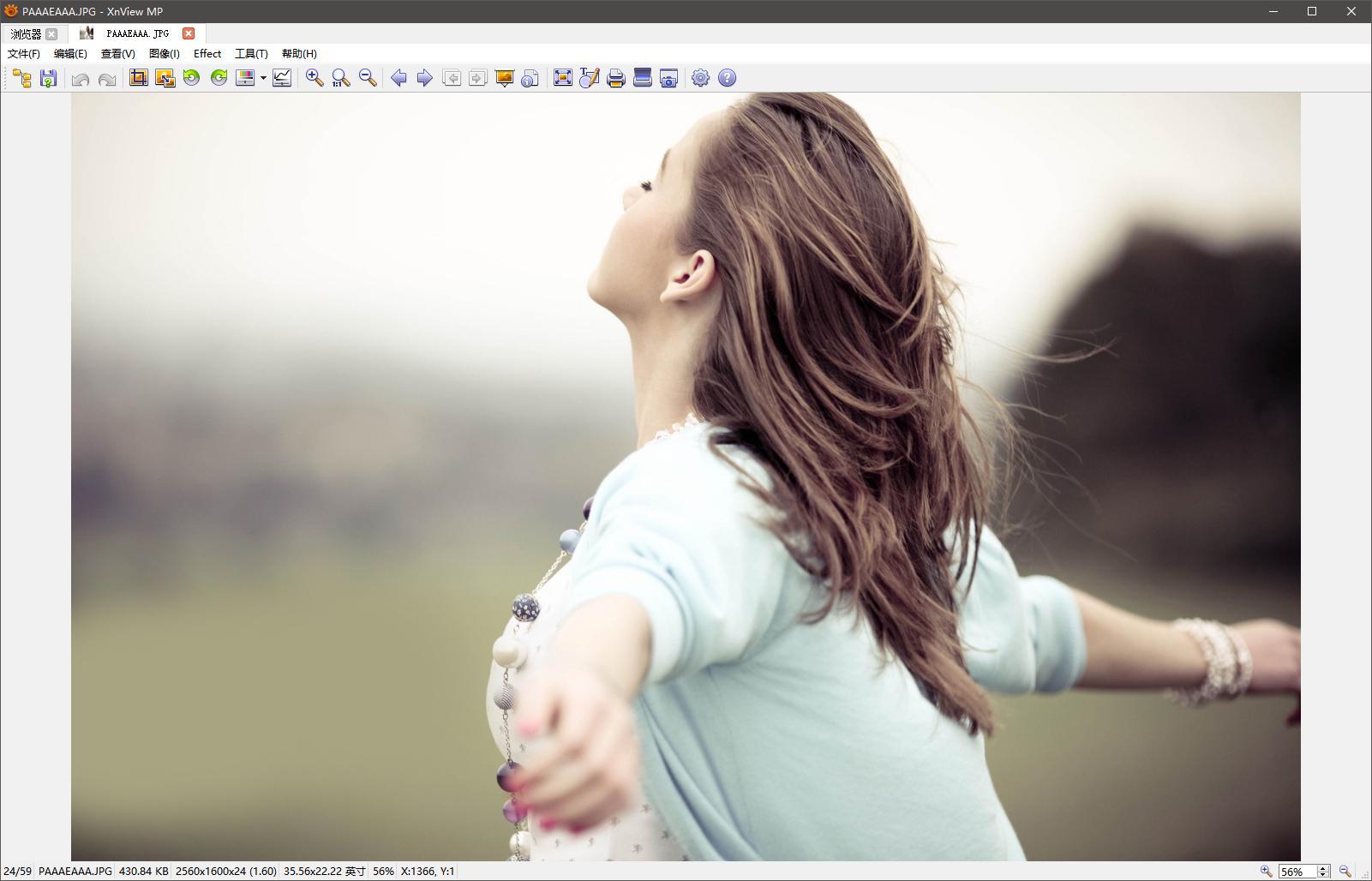Click the Crop tool icon

click(x=138, y=78)
